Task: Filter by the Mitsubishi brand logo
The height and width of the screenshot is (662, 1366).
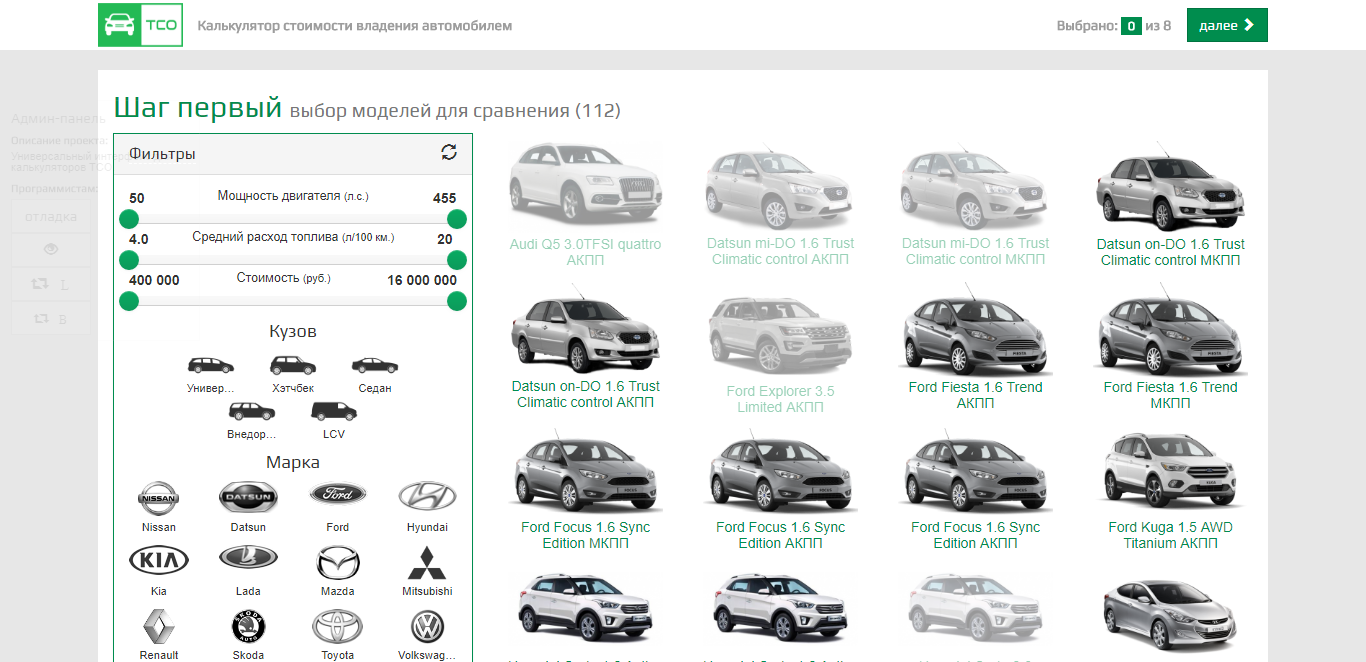Action: coord(427,562)
